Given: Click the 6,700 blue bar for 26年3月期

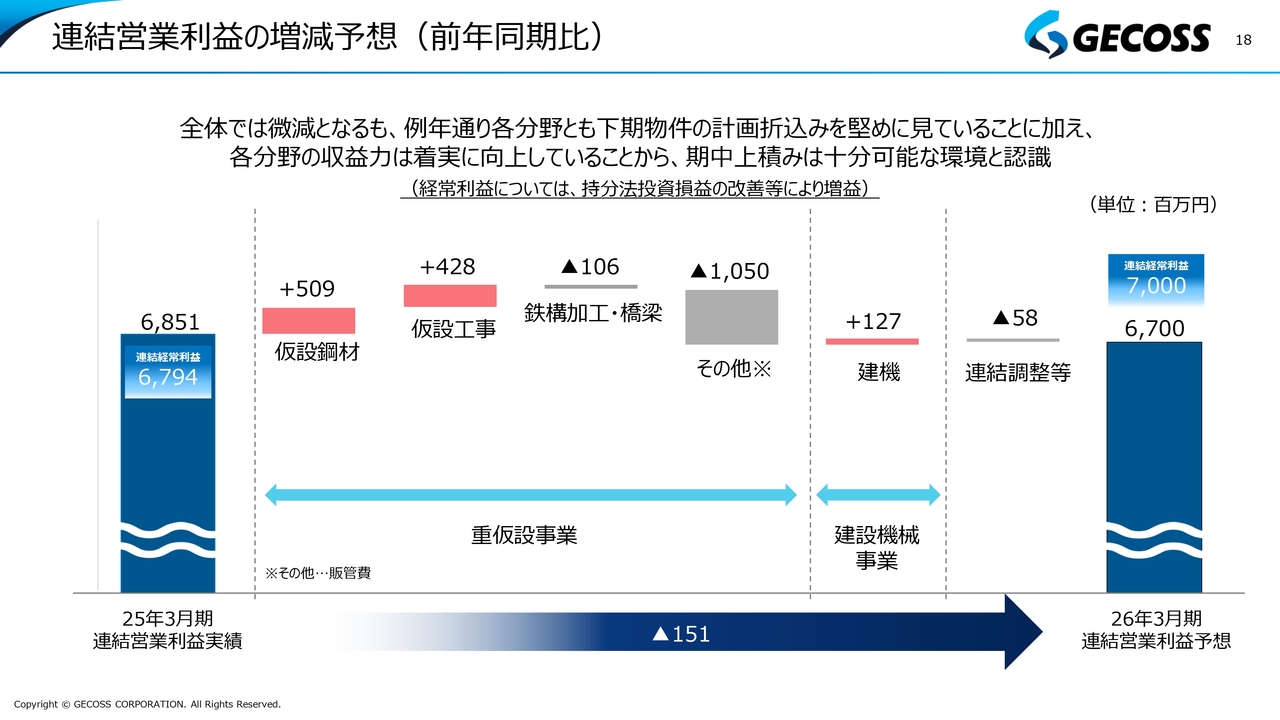Looking at the screenshot, I should coord(1155,467).
